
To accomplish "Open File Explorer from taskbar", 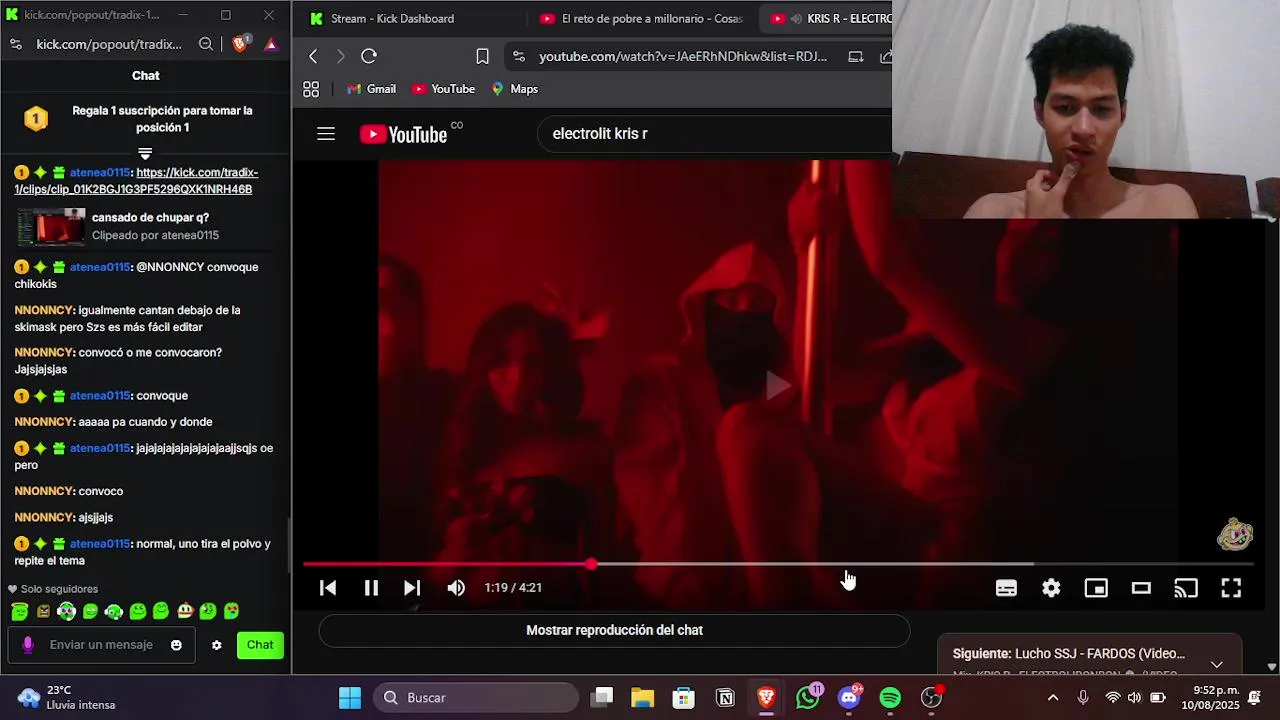I will click(x=642, y=698).
